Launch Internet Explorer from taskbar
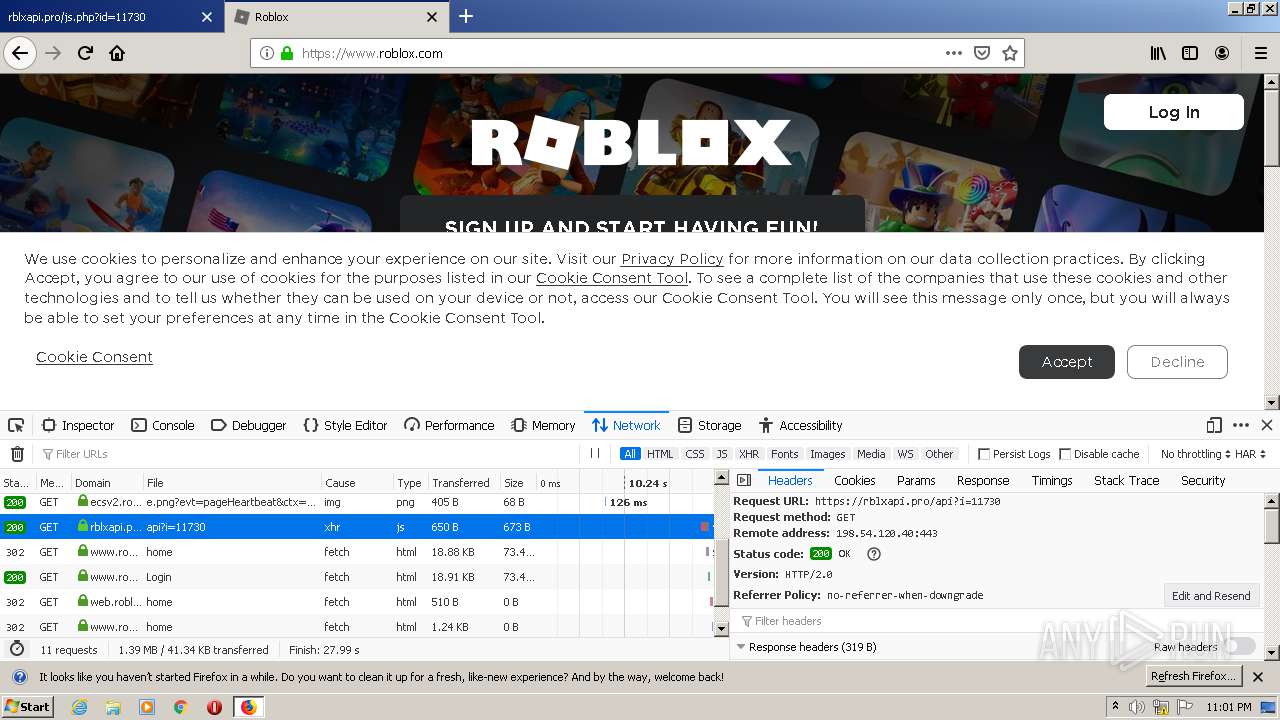The height and width of the screenshot is (720, 1280). (79, 707)
